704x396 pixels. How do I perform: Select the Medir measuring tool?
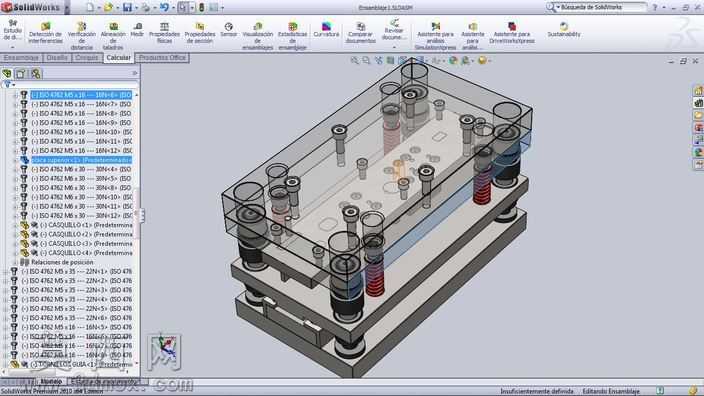tap(137, 30)
